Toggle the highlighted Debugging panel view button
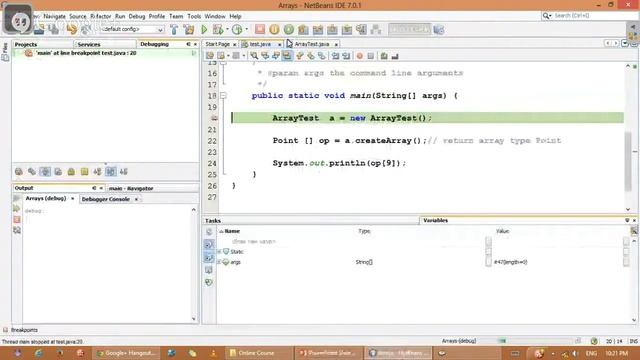 pos(45,172)
